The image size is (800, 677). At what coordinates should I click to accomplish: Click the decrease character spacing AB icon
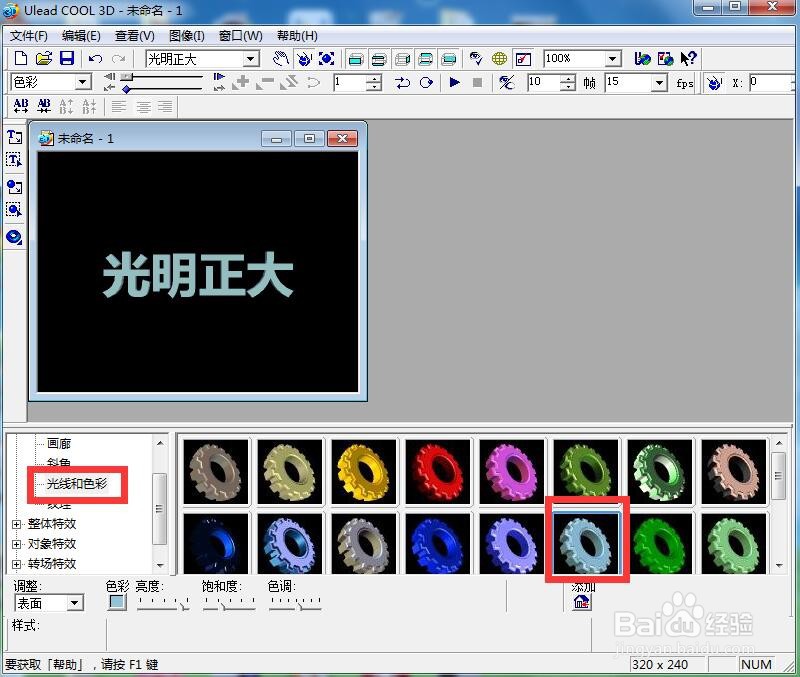pyautogui.click(x=44, y=106)
